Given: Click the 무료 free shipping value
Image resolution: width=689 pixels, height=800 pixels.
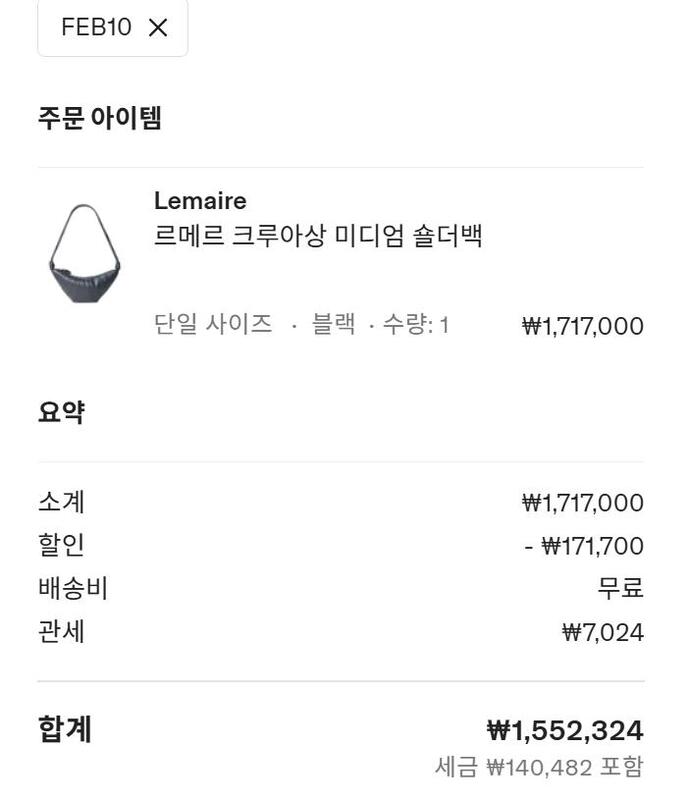Looking at the screenshot, I should (620, 589).
